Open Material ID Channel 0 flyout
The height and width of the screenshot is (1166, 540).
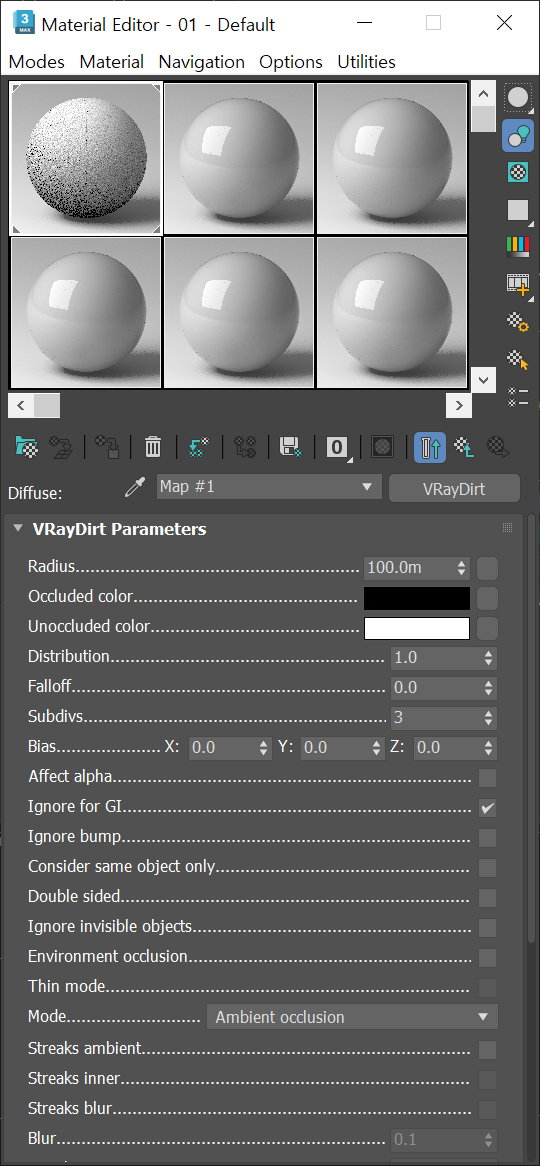(338, 447)
